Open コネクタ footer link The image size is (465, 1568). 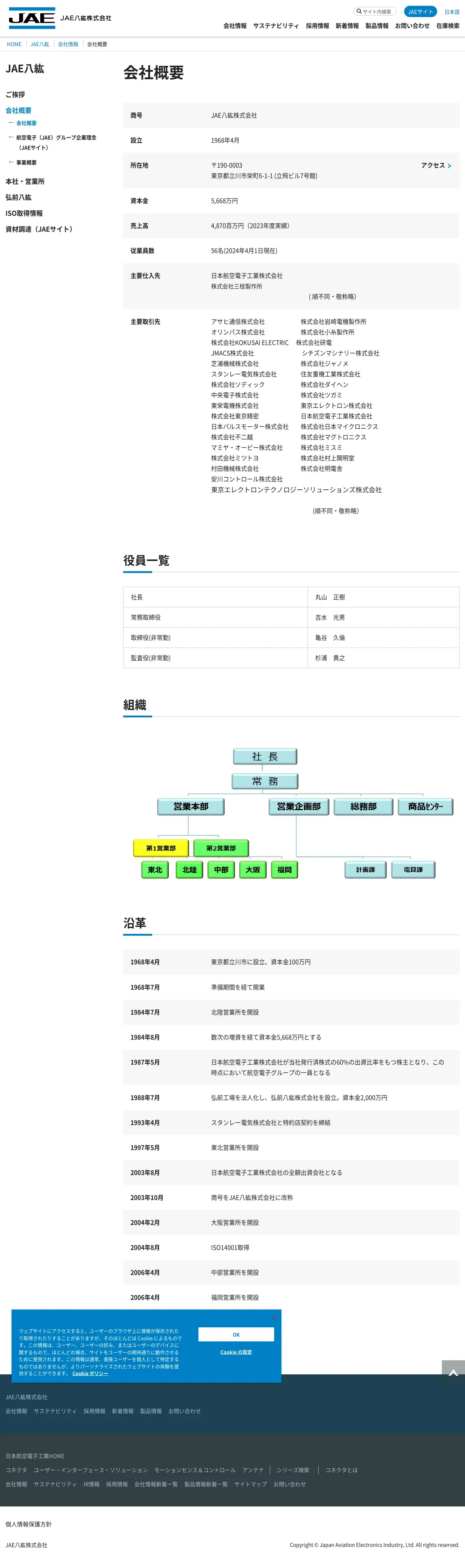[x=16, y=1470]
